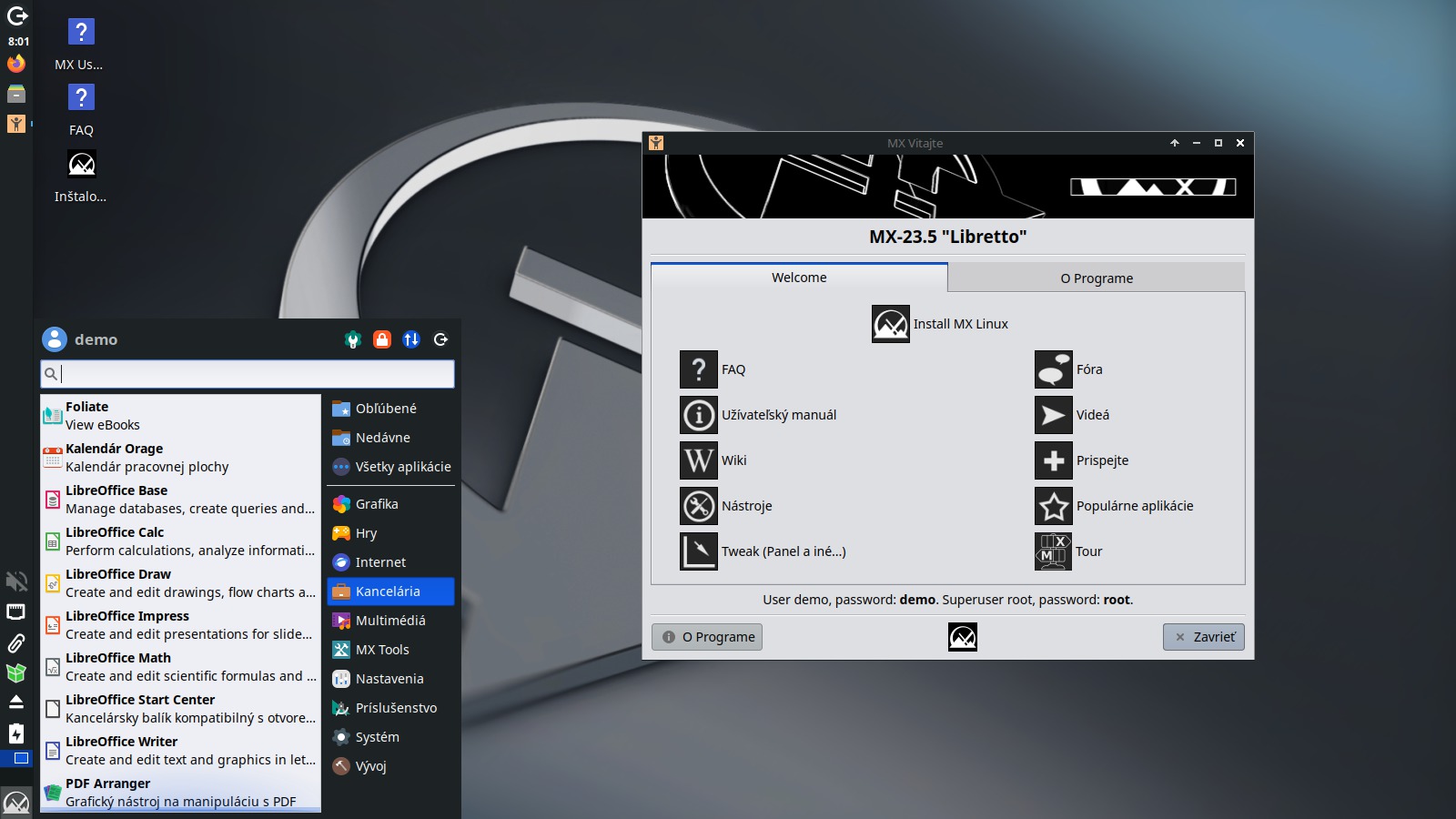Click the MX Vitajte taskbar icon in panel
The image size is (1456, 819).
click(x=16, y=124)
